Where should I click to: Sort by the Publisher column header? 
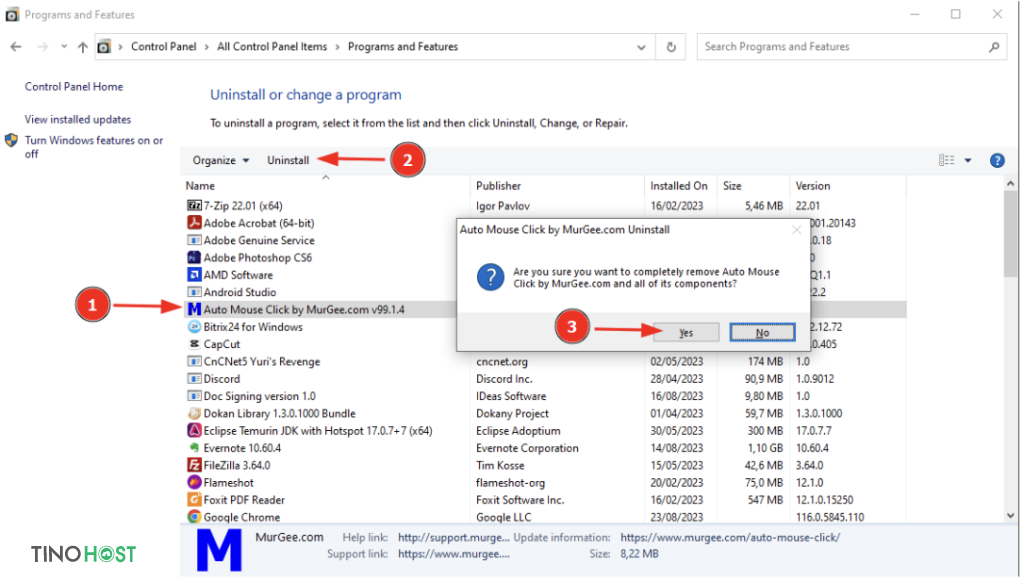[x=498, y=186]
